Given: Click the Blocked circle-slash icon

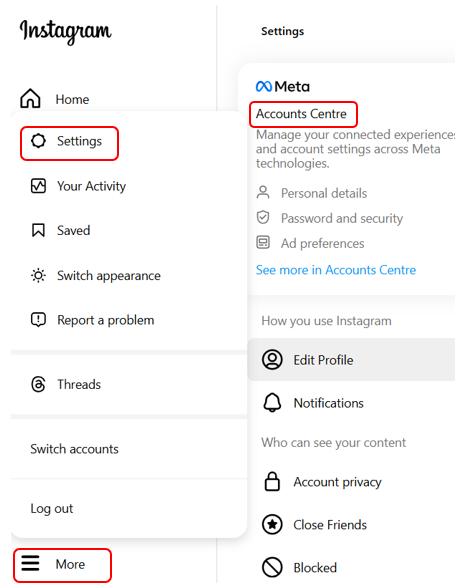Looking at the screenshot, I should [x=272, y=567].
